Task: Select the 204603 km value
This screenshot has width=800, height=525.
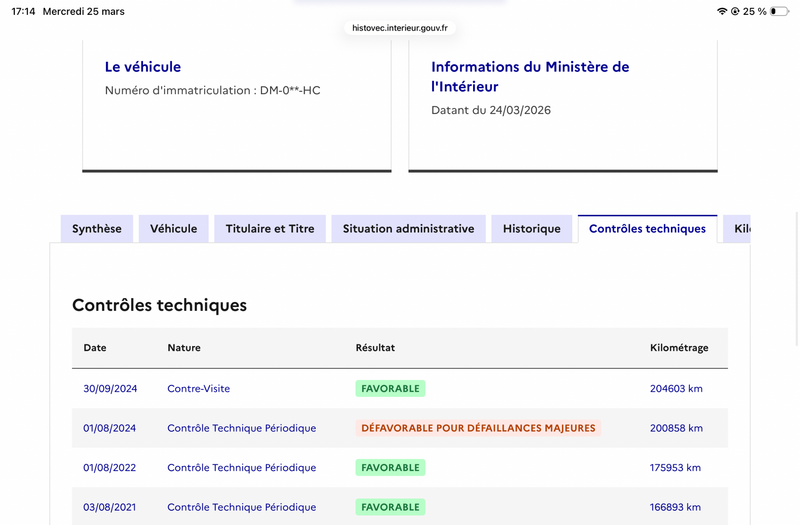Action: [x=676, y=389]
